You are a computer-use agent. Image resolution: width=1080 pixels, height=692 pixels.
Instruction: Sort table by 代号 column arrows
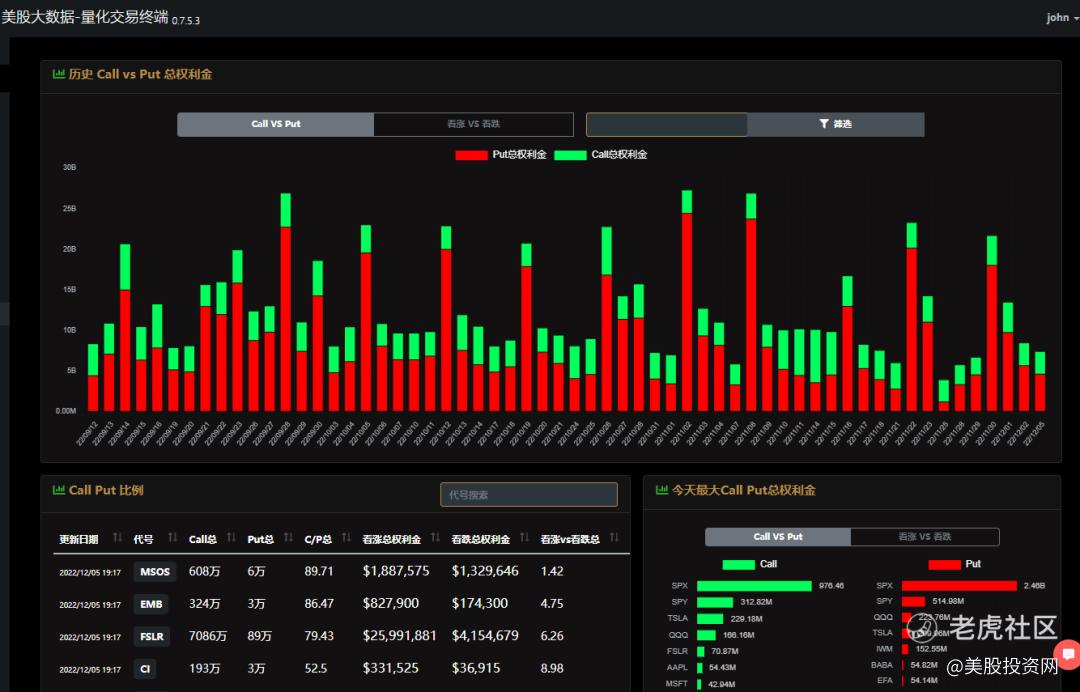tap(172, 538)
